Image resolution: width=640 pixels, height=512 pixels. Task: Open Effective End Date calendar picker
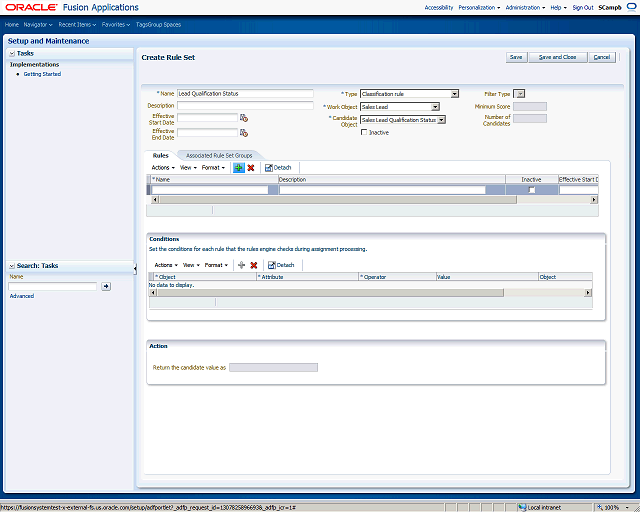(x=244, y=133)
